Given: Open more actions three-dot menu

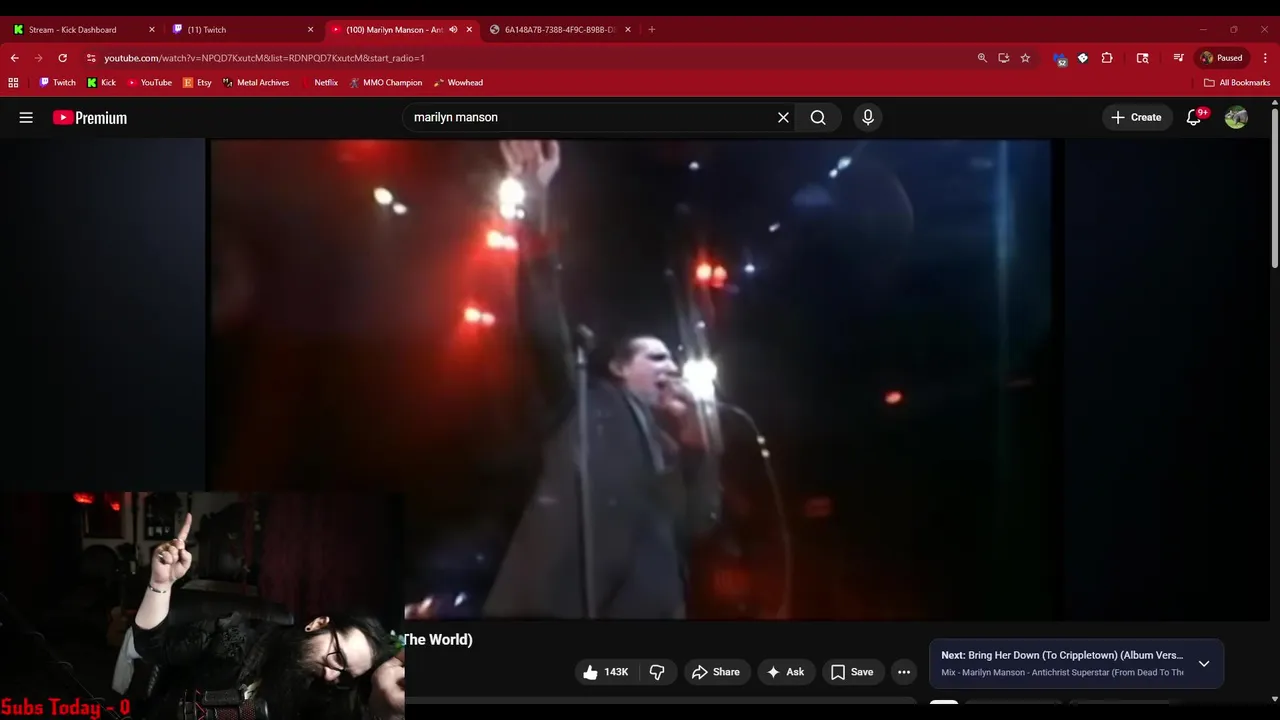Looking at the screenshot, I should 904,672.
